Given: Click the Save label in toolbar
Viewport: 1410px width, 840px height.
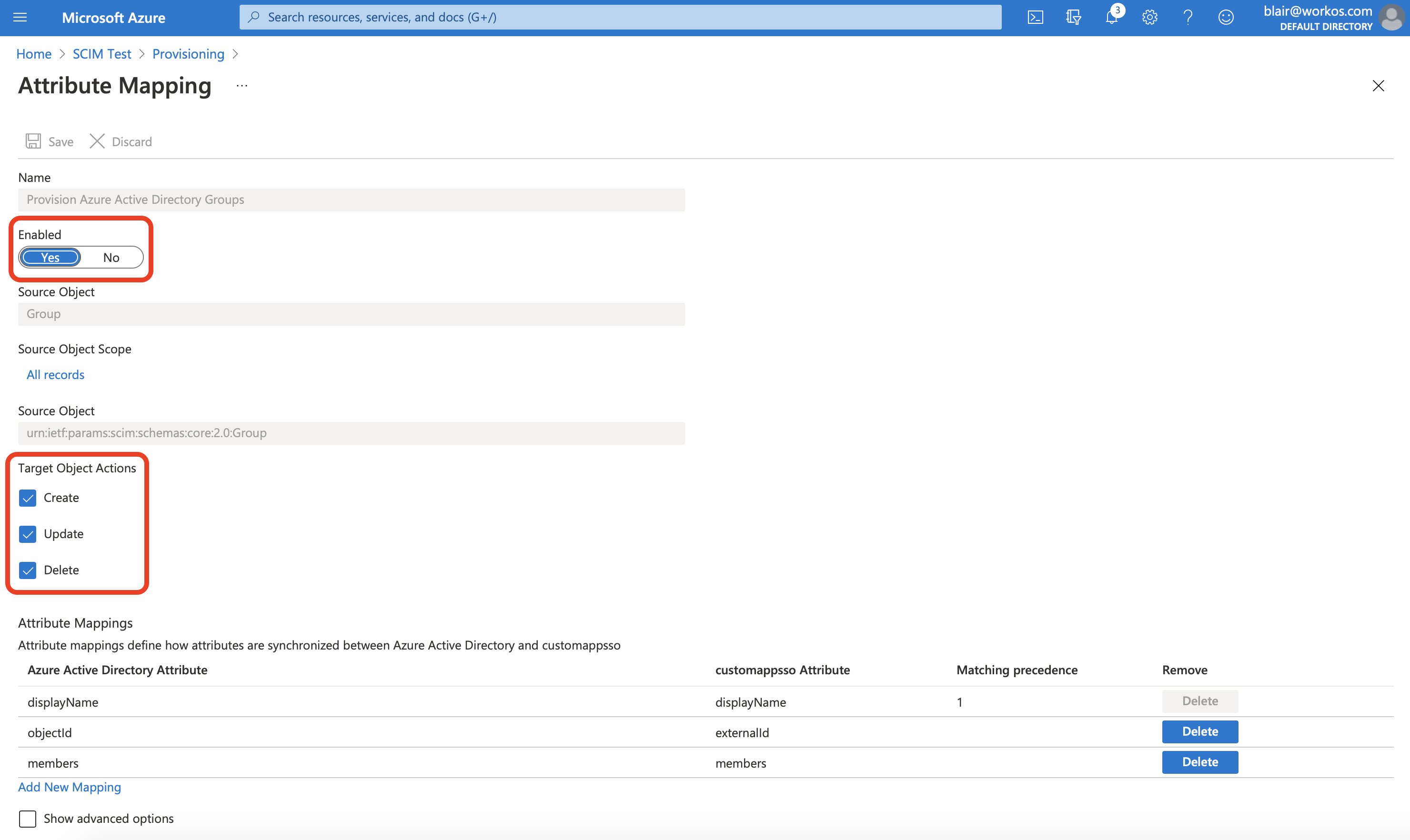Looking at the screenshot, I should pyautogui.click(x=60, y=141).
